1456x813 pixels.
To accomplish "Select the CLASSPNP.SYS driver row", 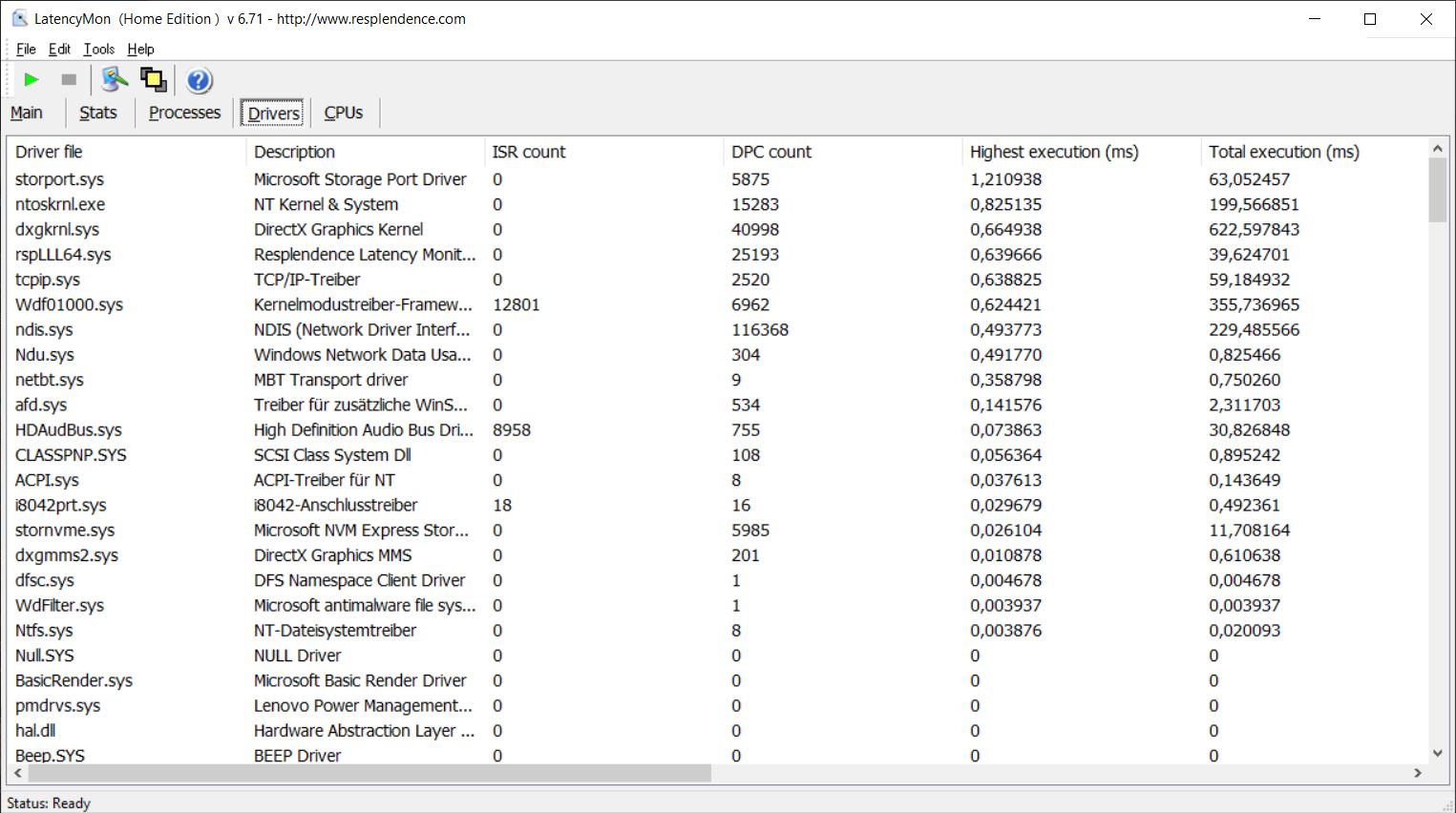I will 716,455.
